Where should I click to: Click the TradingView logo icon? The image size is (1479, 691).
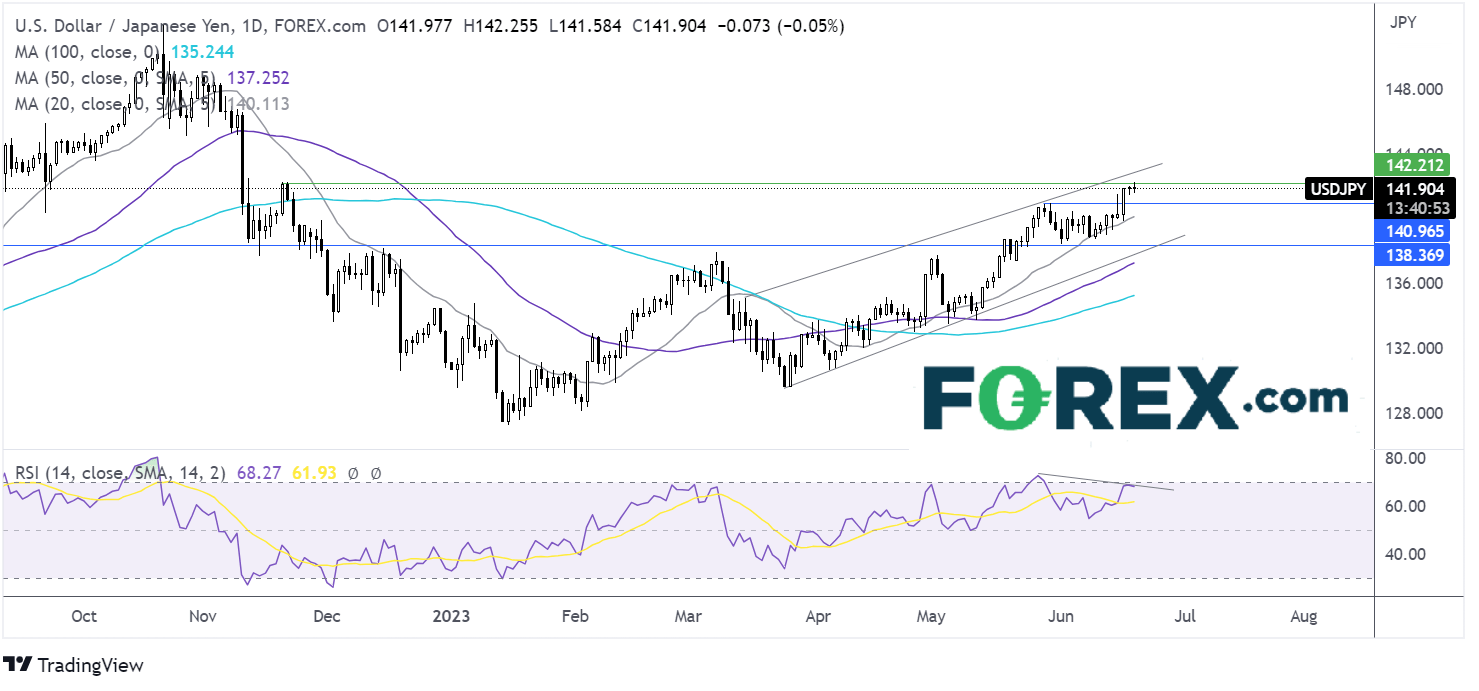coord(18,665)
